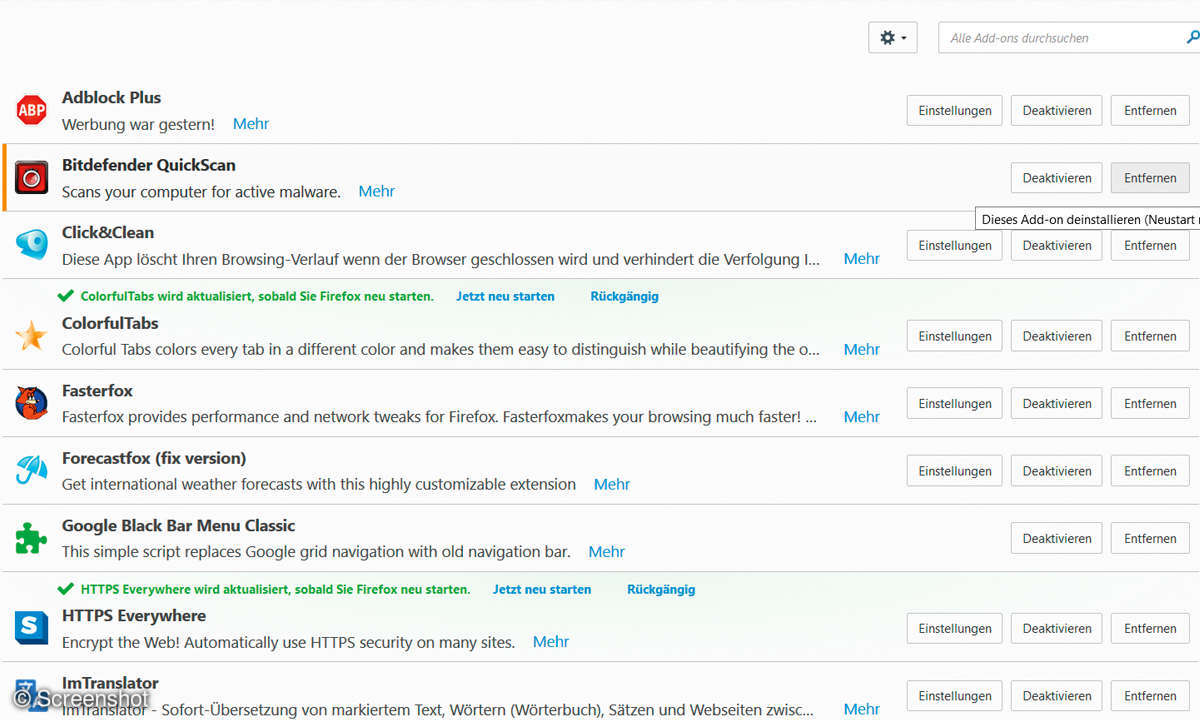
Task: Entfernen the Click&Clean add-on
Action: 1150,245
